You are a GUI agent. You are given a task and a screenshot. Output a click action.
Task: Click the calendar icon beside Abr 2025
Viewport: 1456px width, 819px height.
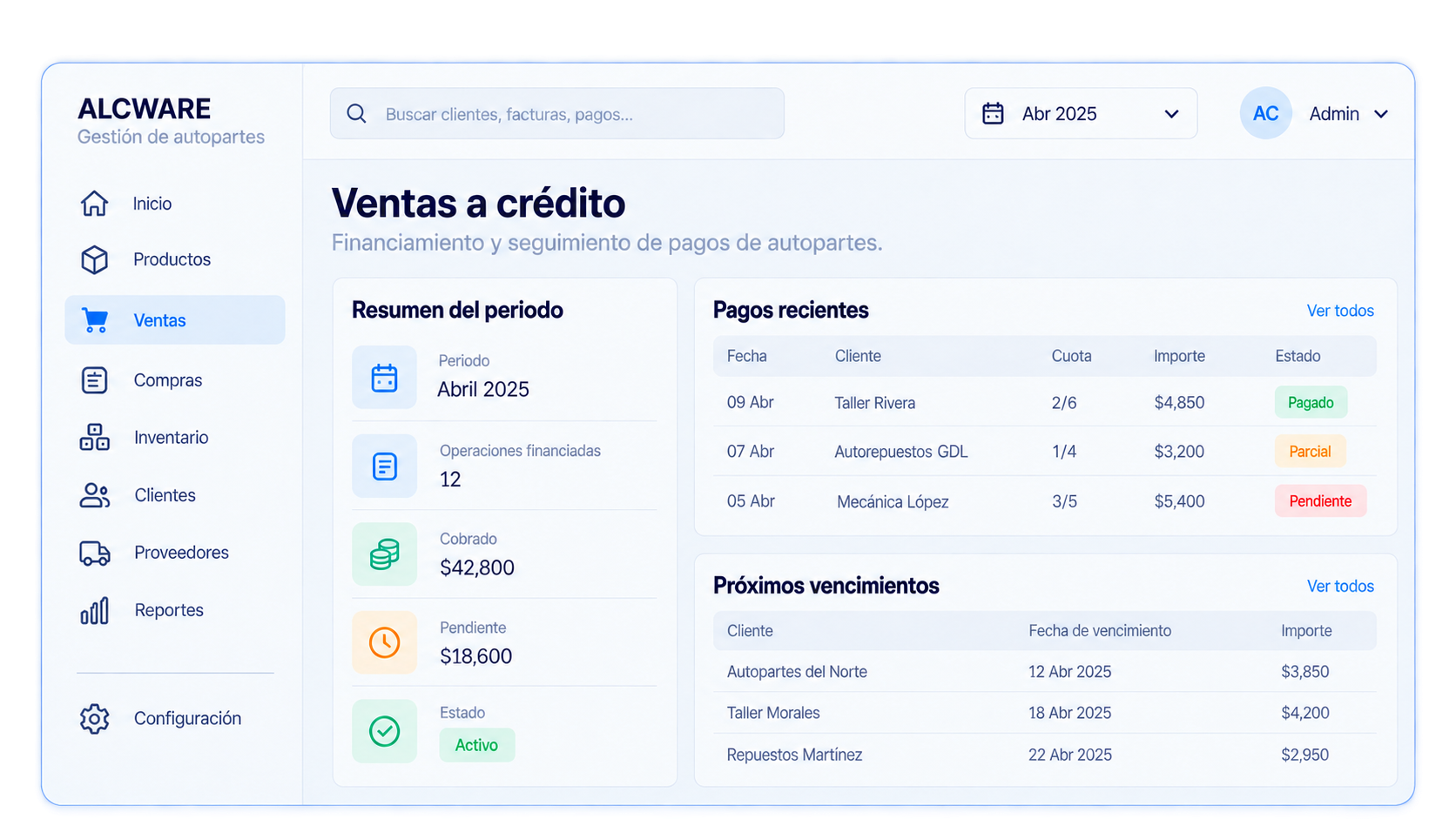click(993, 113)
